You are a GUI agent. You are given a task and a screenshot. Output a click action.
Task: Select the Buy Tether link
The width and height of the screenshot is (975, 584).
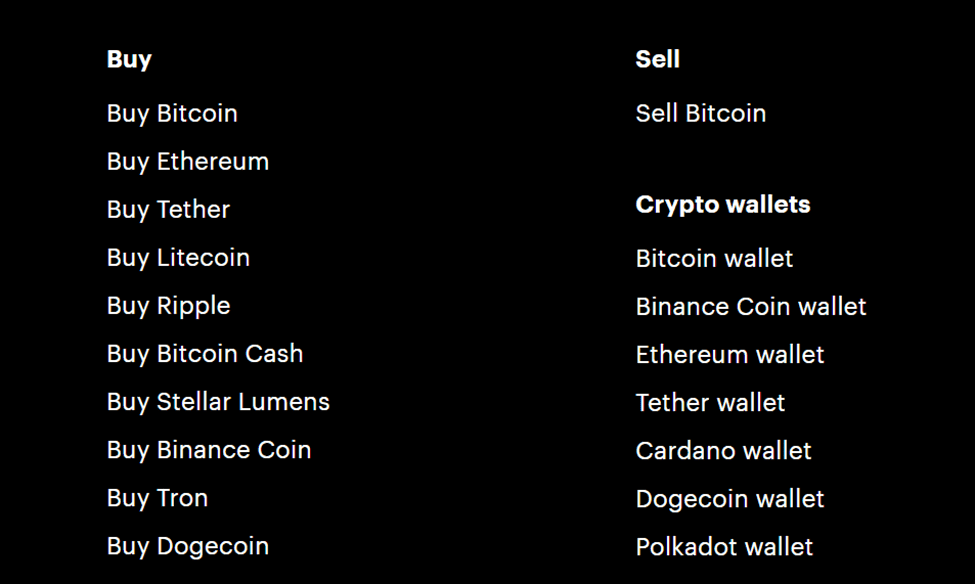tap(169, 210)
